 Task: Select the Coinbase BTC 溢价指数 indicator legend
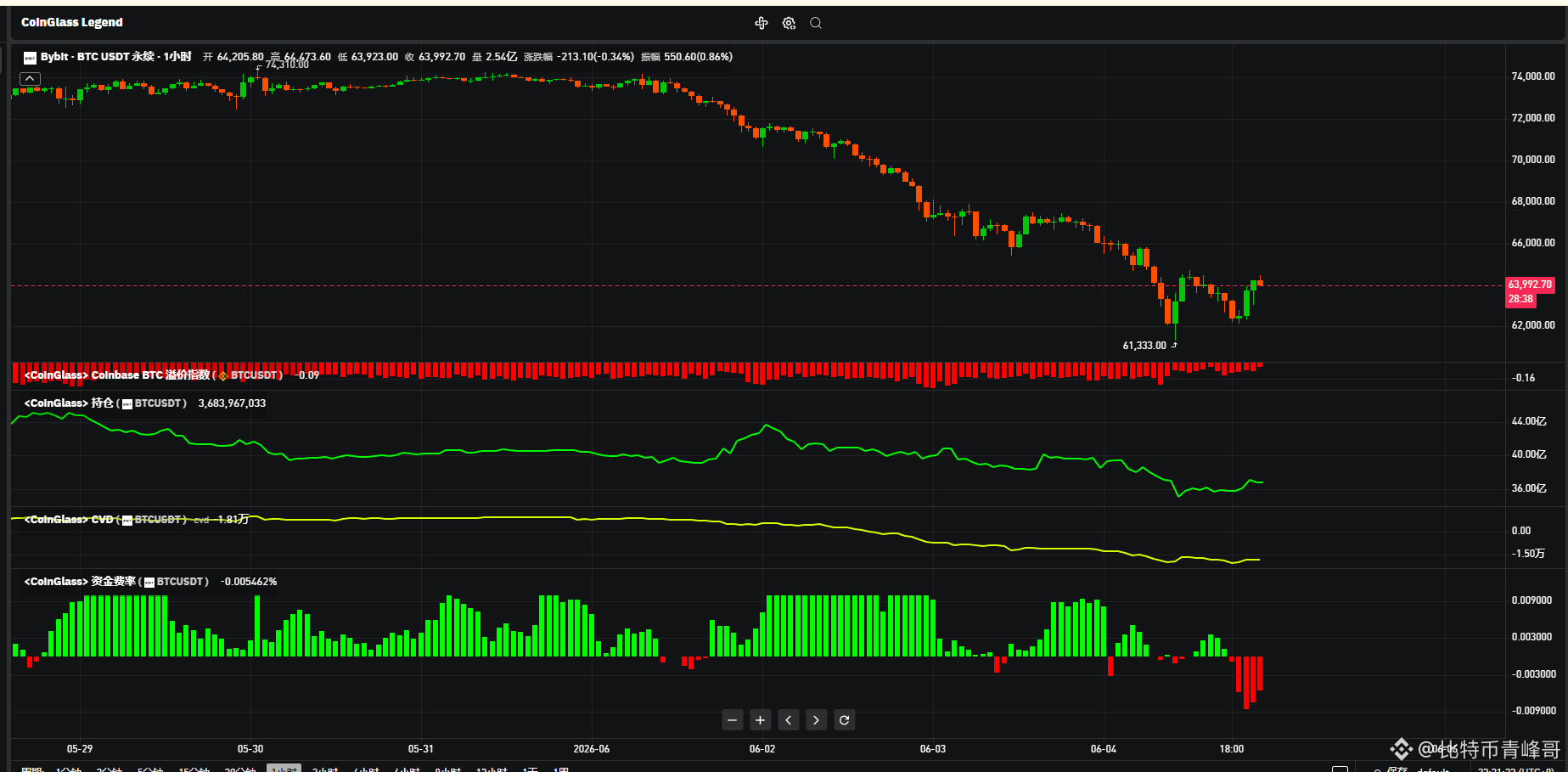(153, 375)
